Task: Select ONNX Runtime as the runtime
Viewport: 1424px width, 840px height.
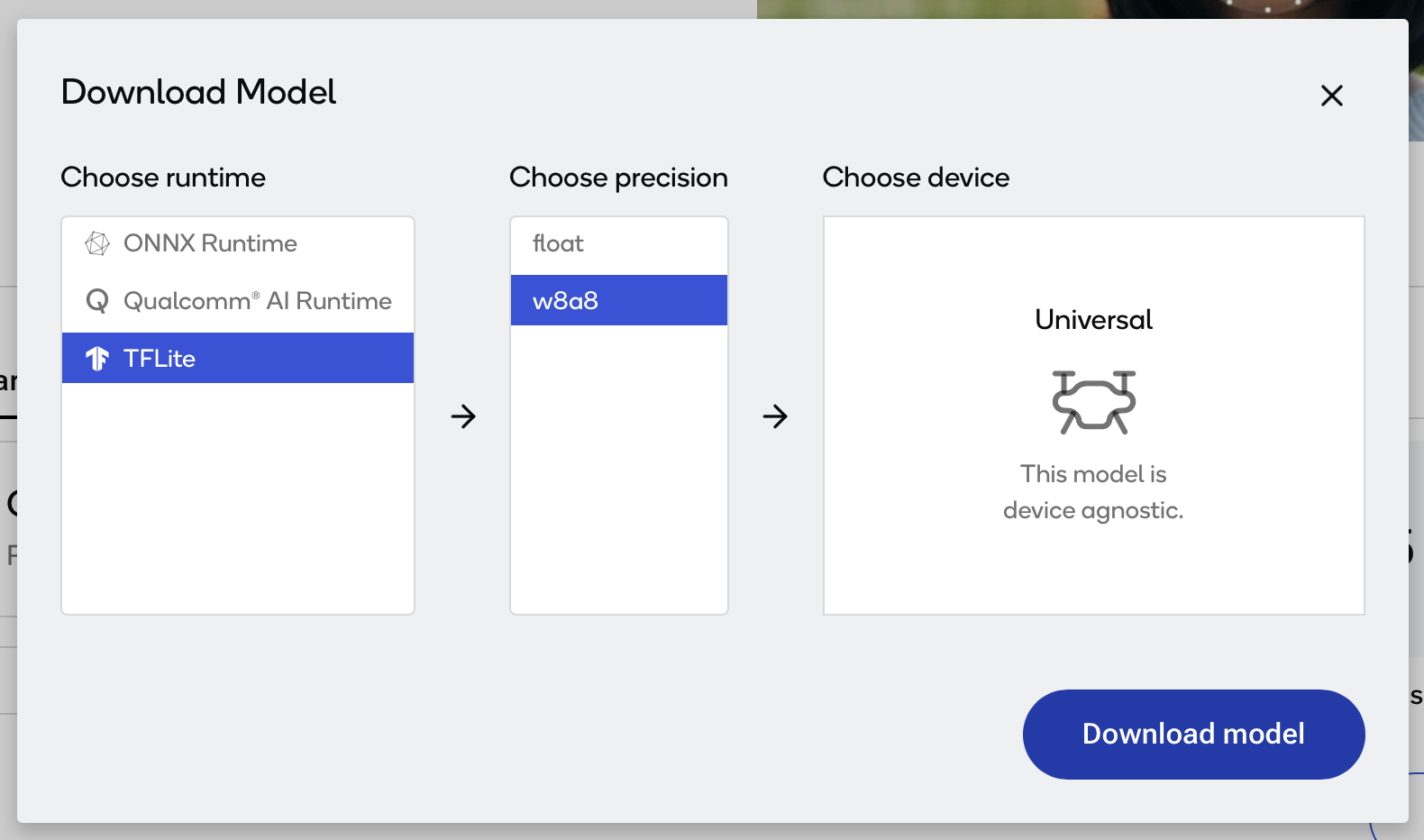Action: (210, 243)
